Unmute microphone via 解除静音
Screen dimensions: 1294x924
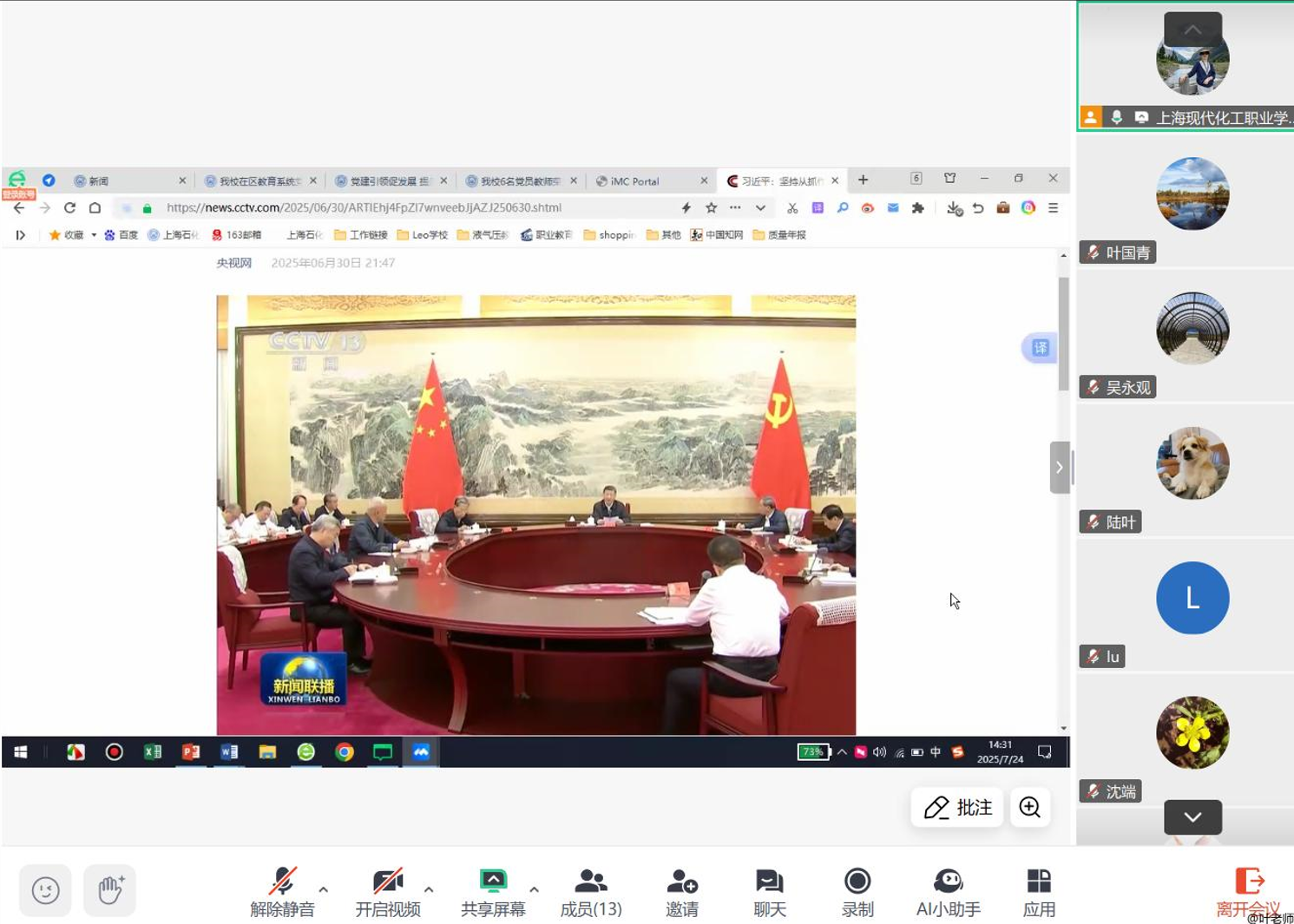click(282, 892)
